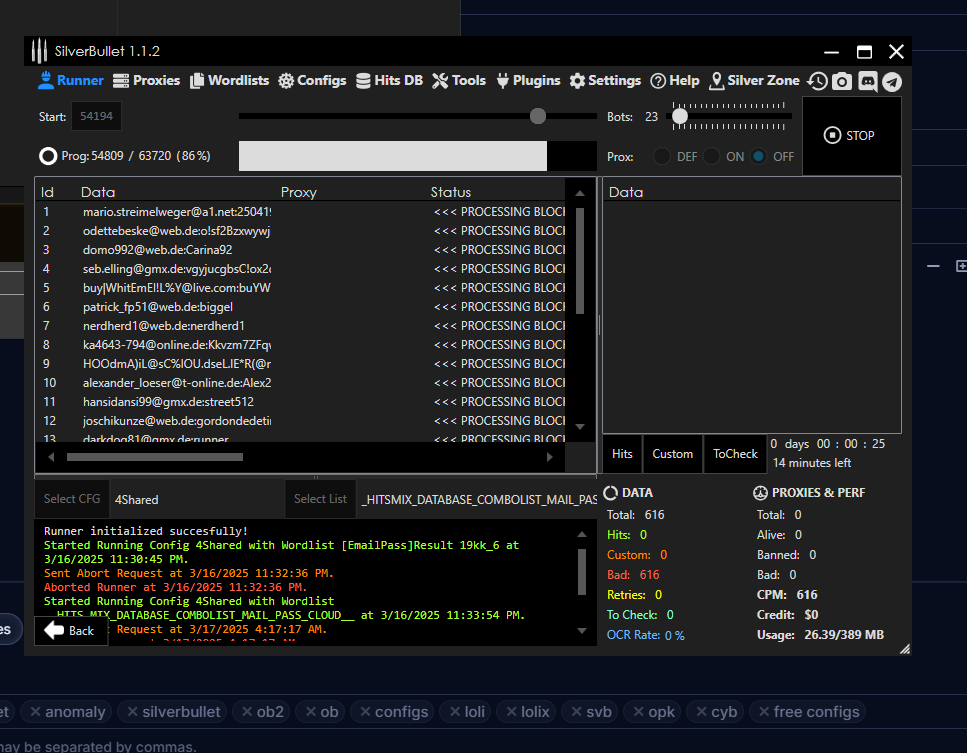
Task: Click the camera screenshot icon
Action: [x=842, y=82]
